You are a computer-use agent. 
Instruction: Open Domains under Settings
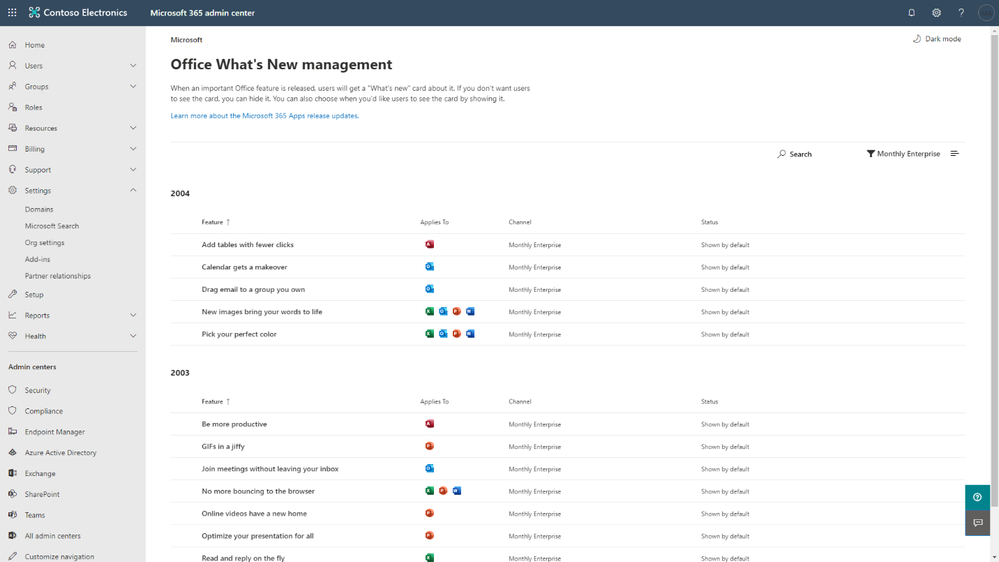[39, 209]
